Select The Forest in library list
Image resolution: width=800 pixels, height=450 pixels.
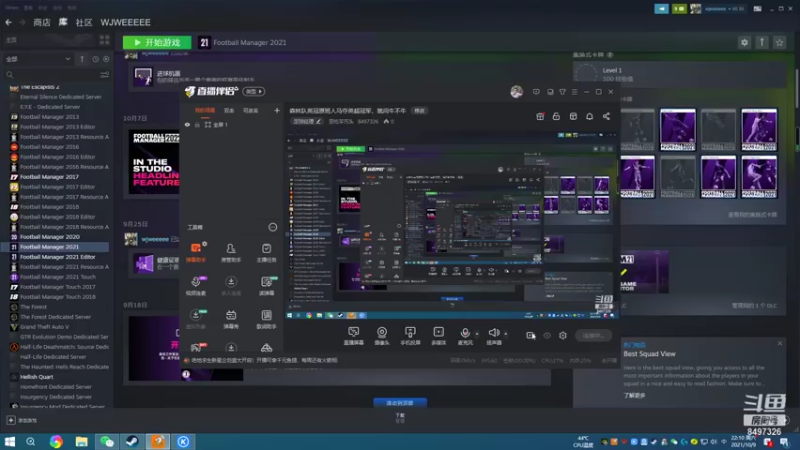[33, 307]
